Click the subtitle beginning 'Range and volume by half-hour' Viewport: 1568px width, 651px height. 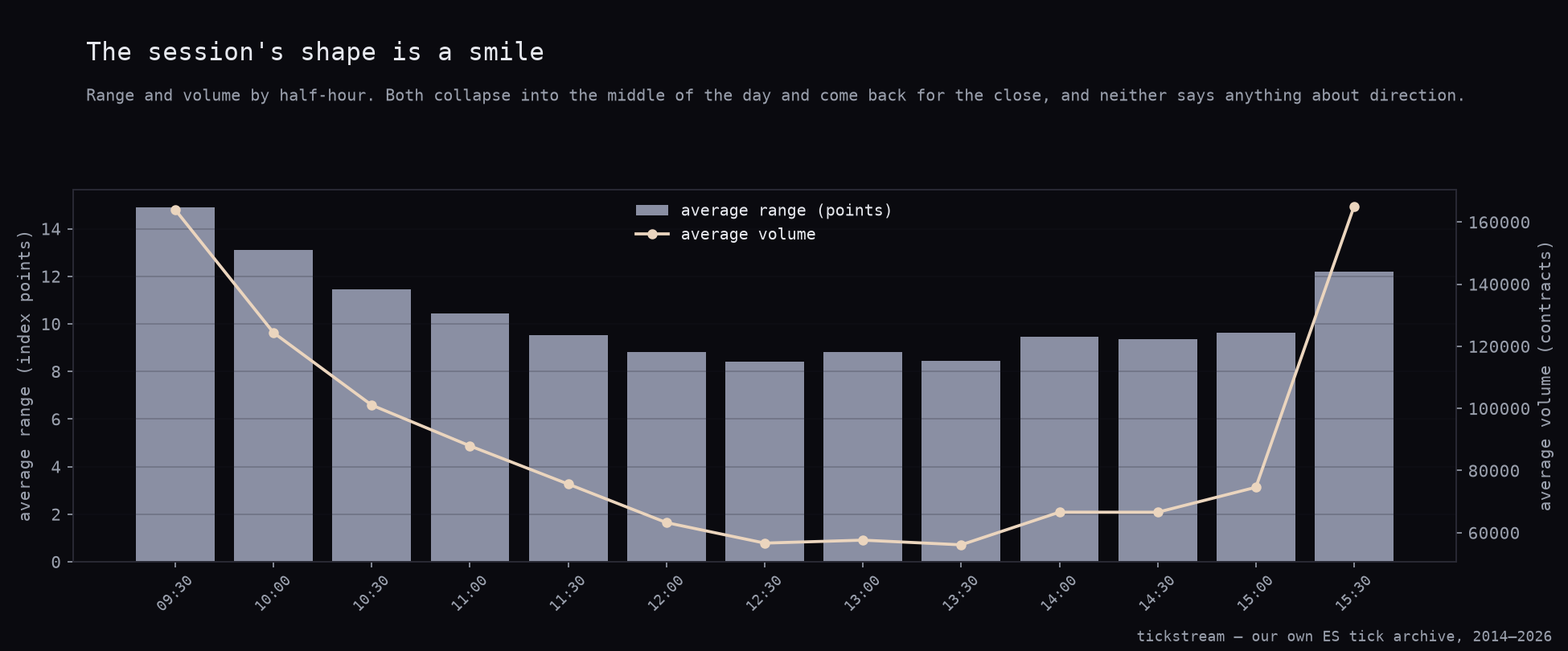pos(775,96)
